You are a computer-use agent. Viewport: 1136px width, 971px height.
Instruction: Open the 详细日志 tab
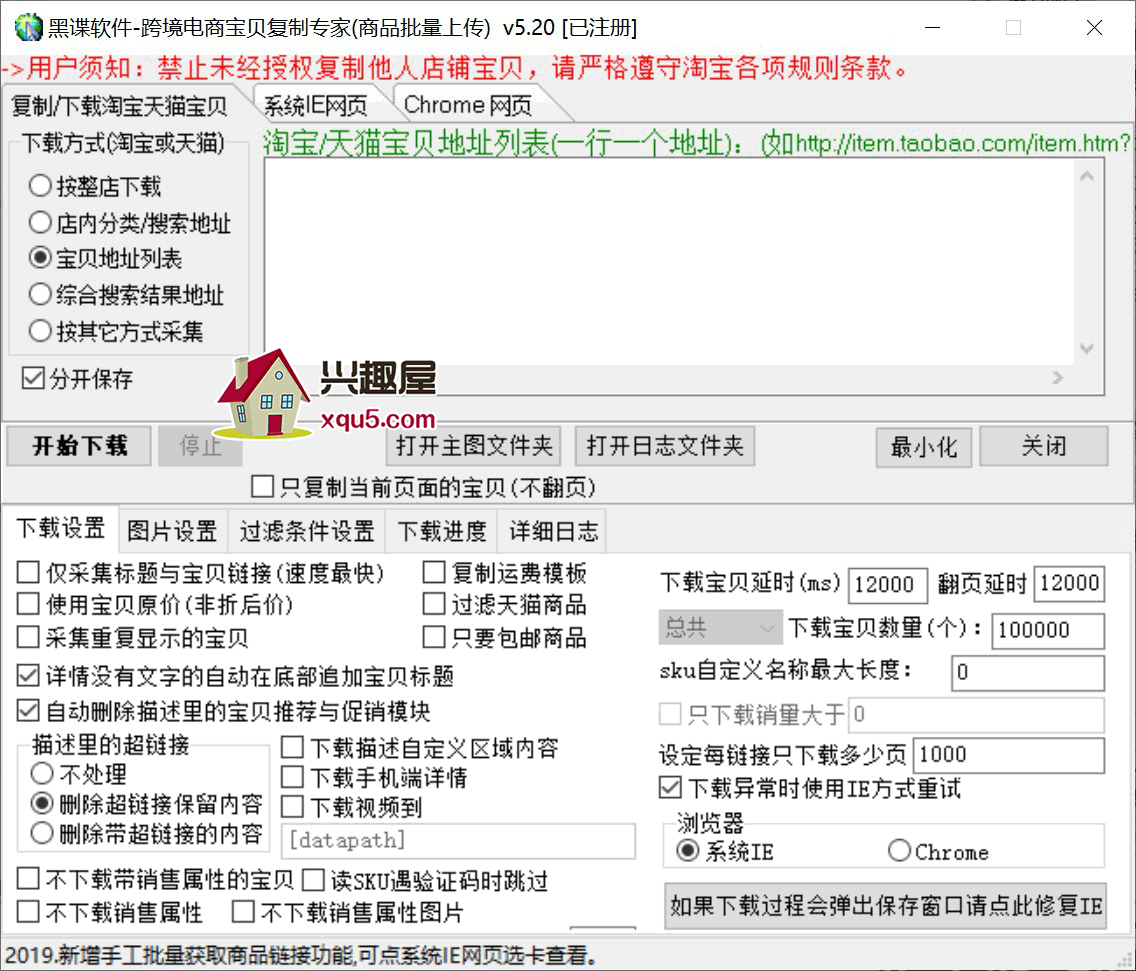[554, 531]
